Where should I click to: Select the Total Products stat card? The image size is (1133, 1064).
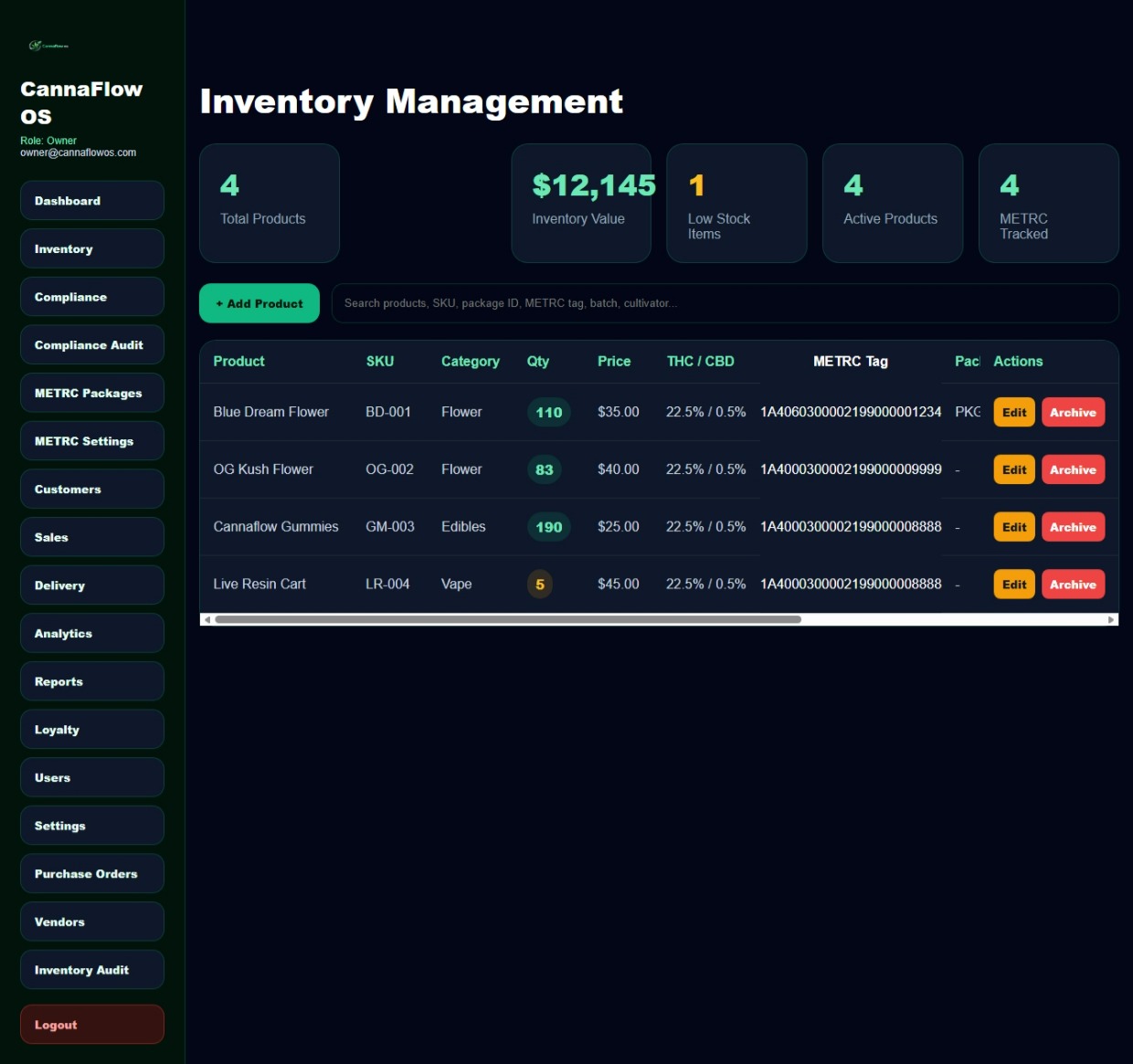pos(270,203)
